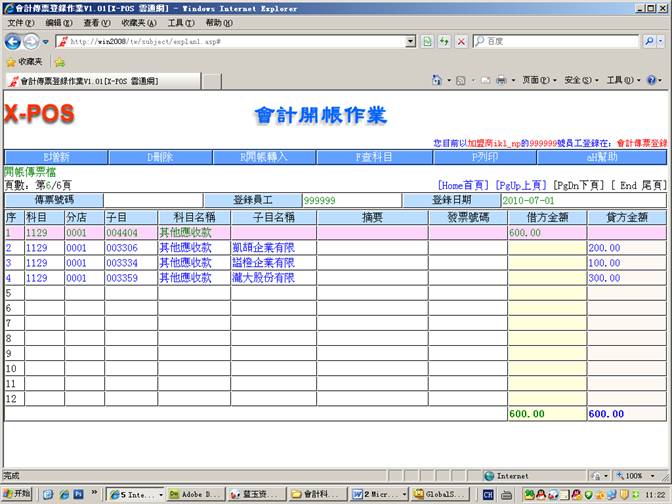This screenshot has height=504, width=672.
Task: Click the search magnifier icon
Action: pos(648,41)
